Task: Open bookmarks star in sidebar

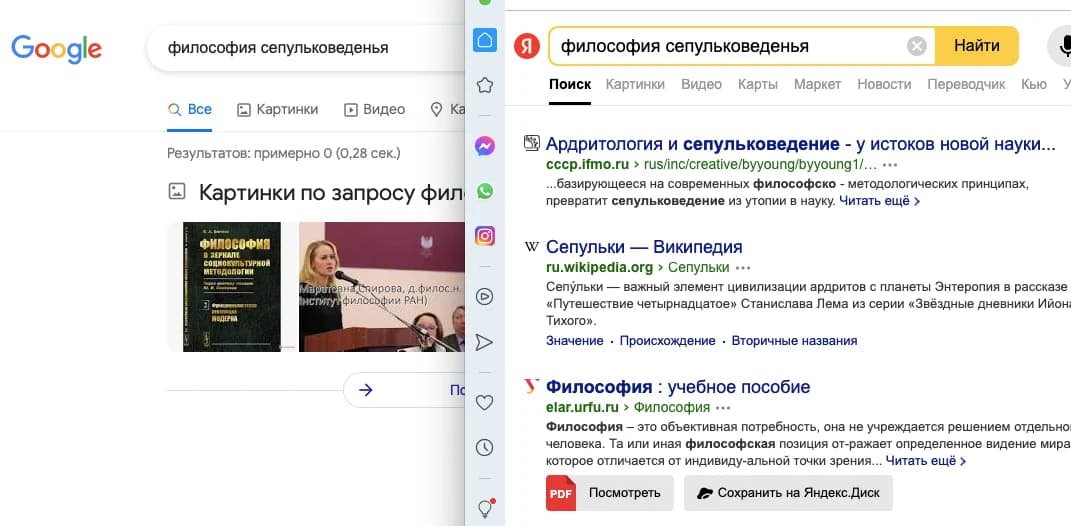Action: pyautogui.click(x=484, y=85)
